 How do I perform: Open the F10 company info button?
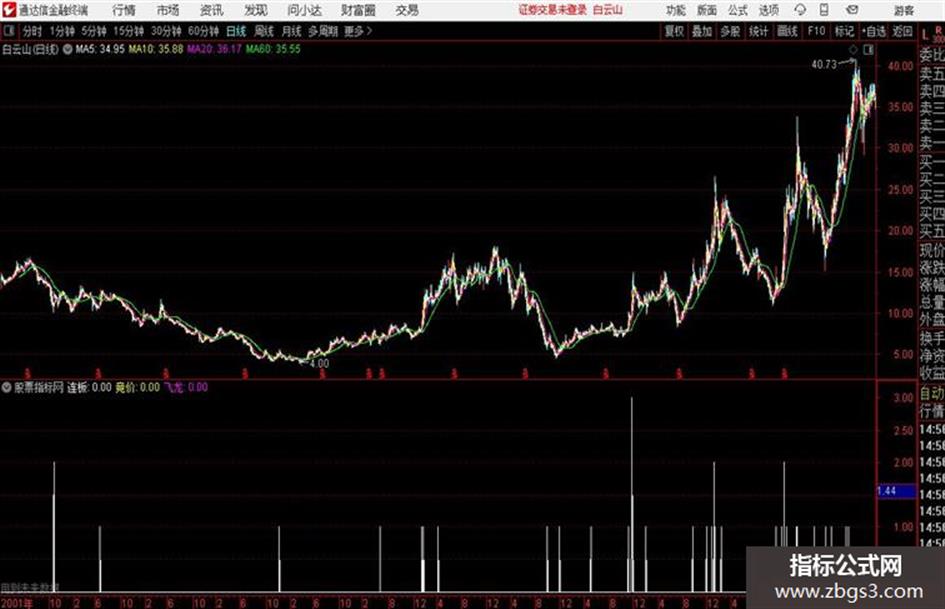pyautogui.click(x=816, y=31)
